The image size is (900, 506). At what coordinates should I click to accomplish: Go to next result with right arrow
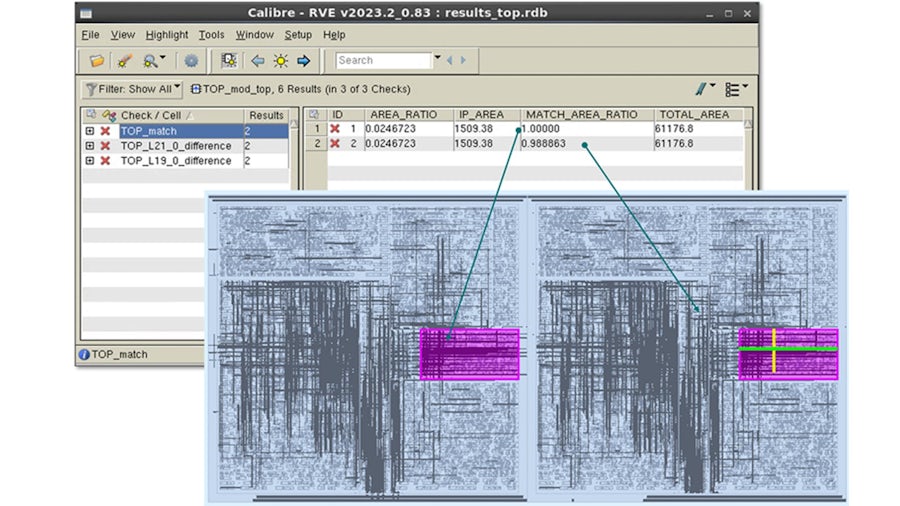coord(303,60)
